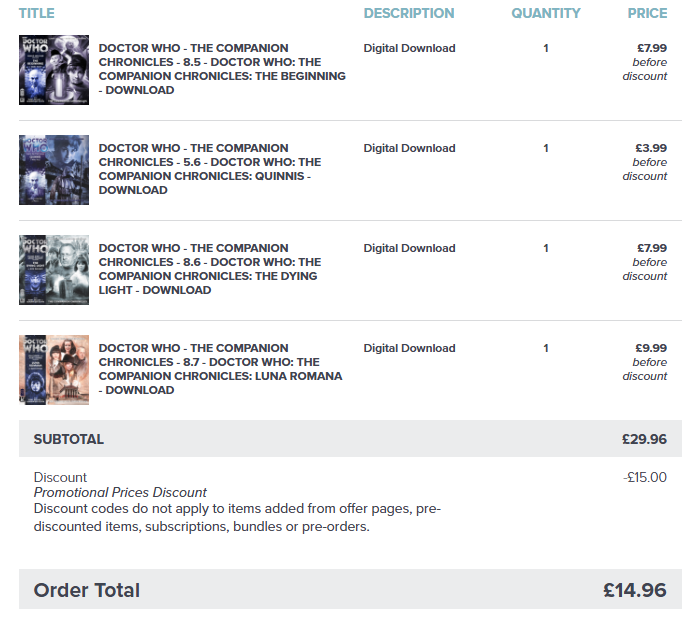Click the QUANTITY column header
Image resolution: width=695 pixels, height=629 pixels.
pos(546,13)
